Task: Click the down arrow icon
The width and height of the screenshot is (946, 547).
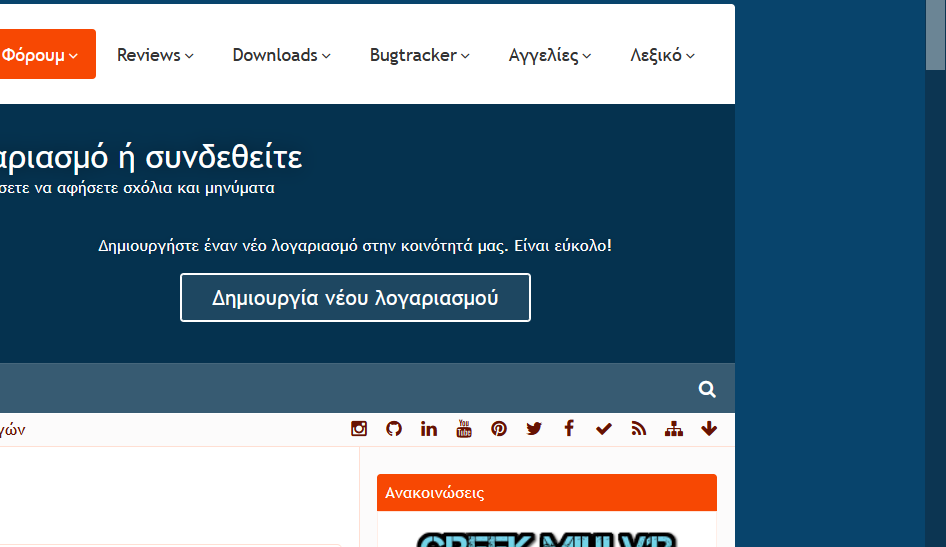Action: point(709,429)
